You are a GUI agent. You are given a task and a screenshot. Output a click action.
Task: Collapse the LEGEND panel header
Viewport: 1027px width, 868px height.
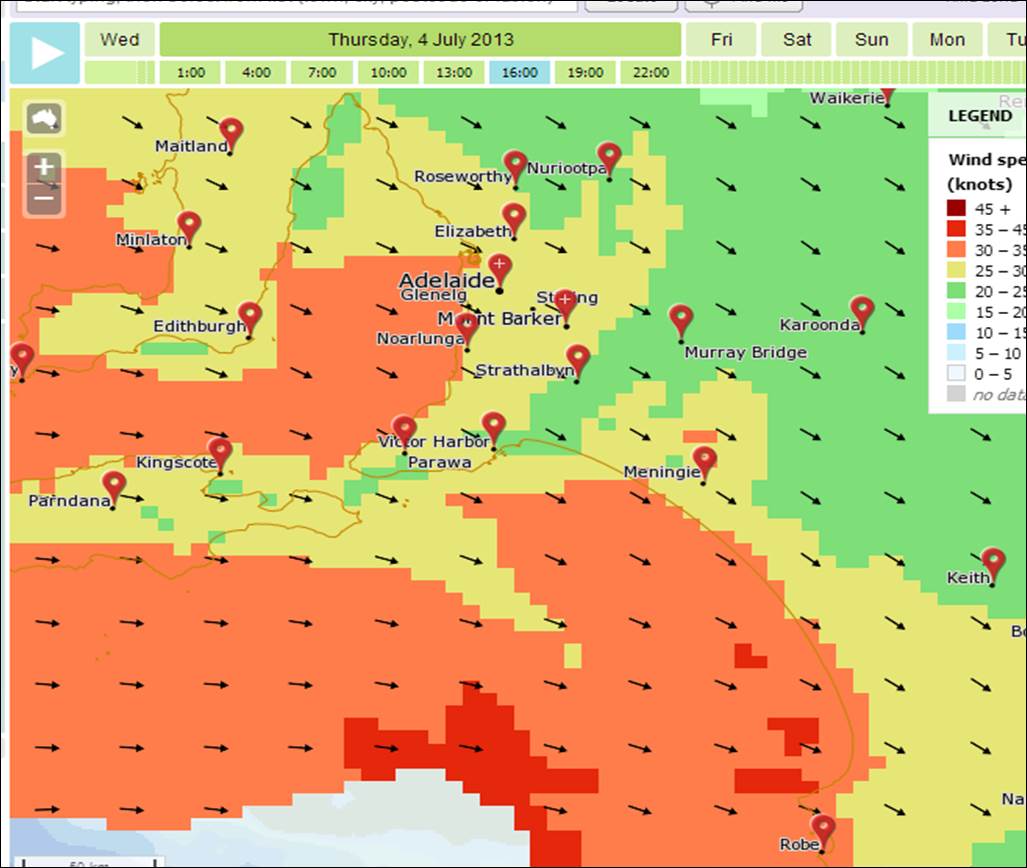point(979,116)
